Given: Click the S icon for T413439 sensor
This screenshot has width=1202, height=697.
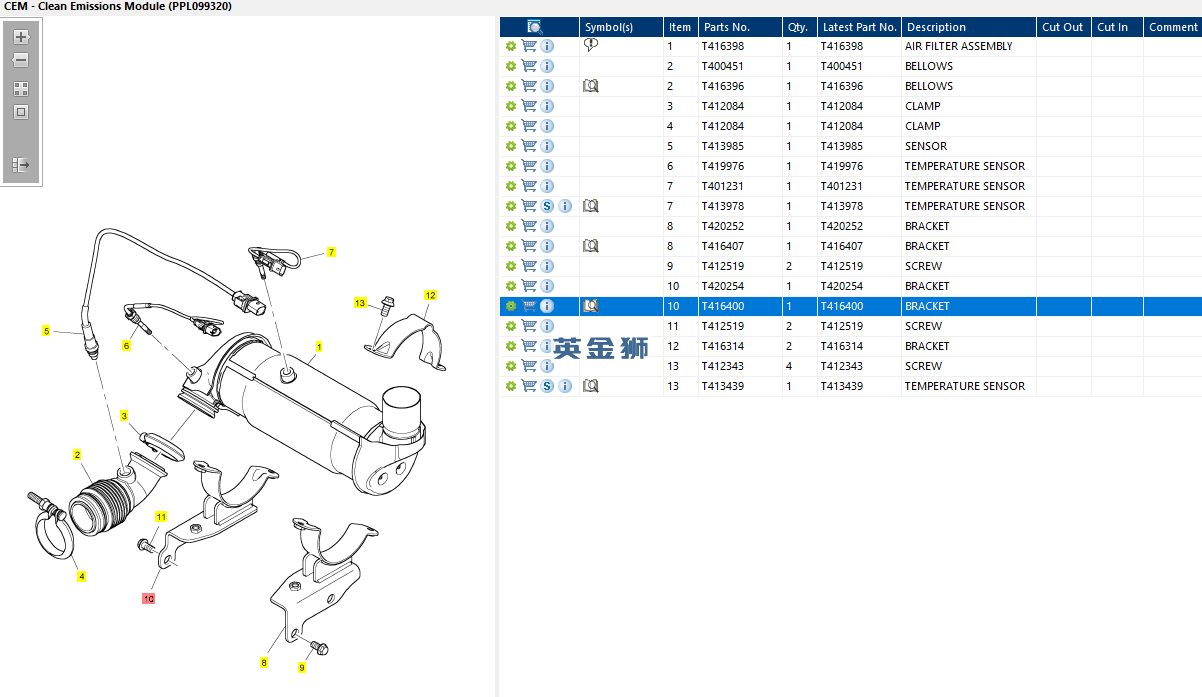Looking at the screenshot, I should pyautogui.click(x=547, y=386).
